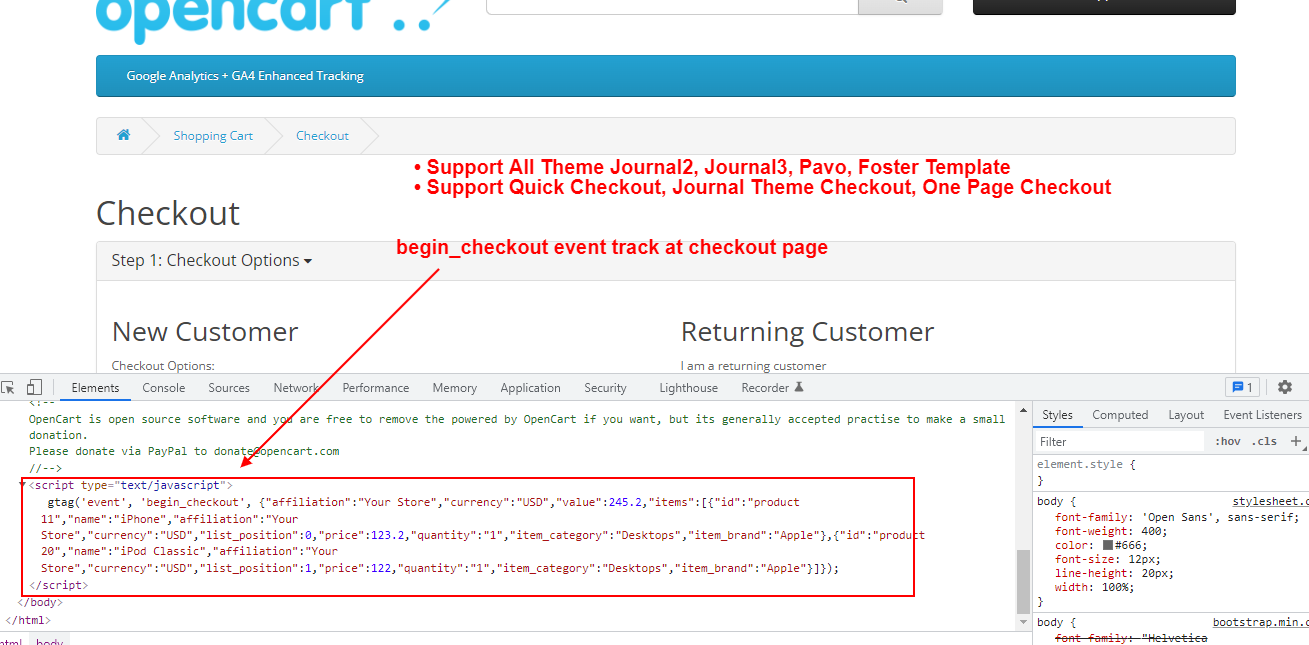
Task: Click the 'Please donate via PayPal' comment line
Action: 184,451
